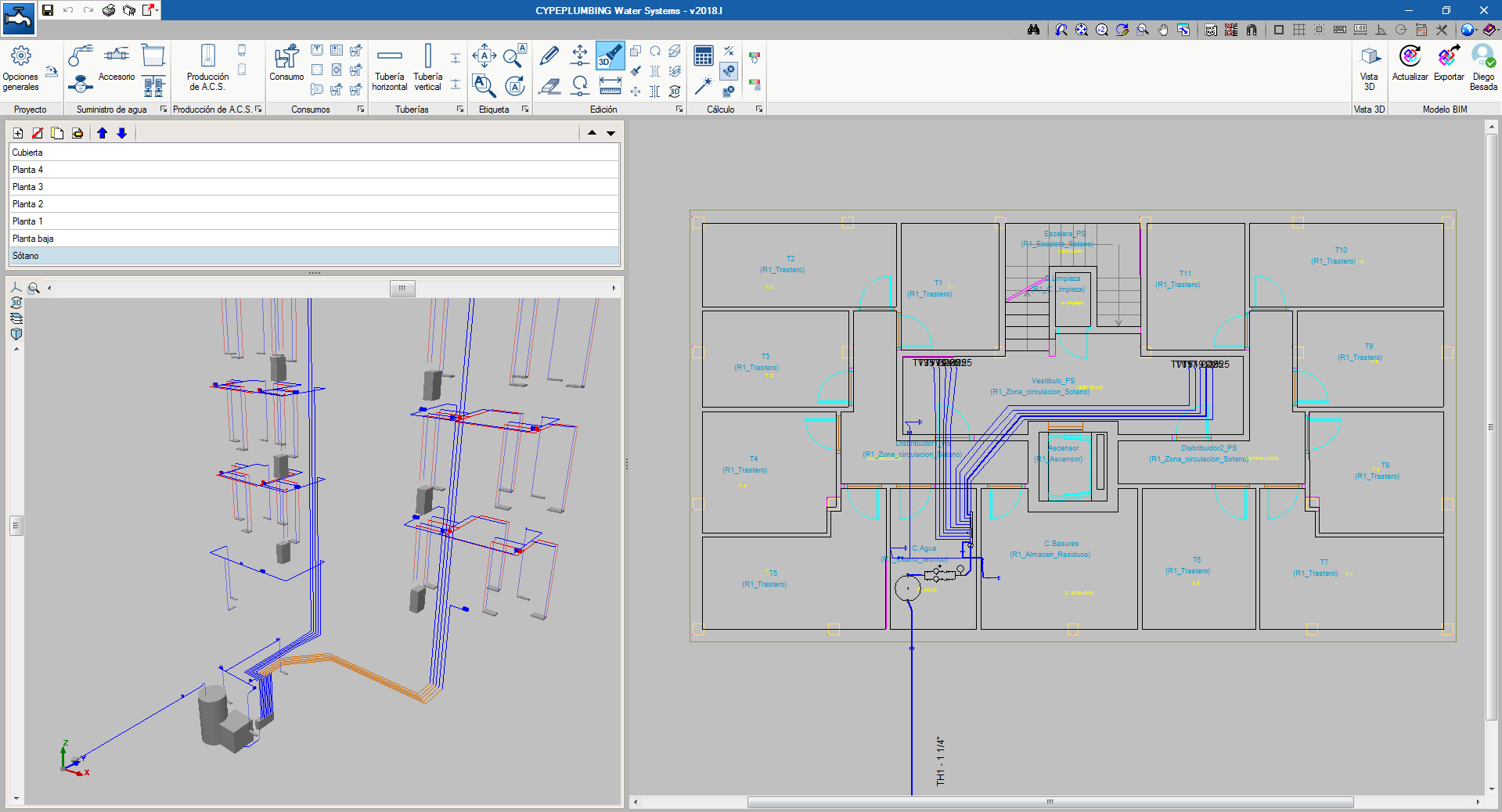Select the pan hand tool
This screenshot has width=1502, height=812.
tap(1163, 30)
